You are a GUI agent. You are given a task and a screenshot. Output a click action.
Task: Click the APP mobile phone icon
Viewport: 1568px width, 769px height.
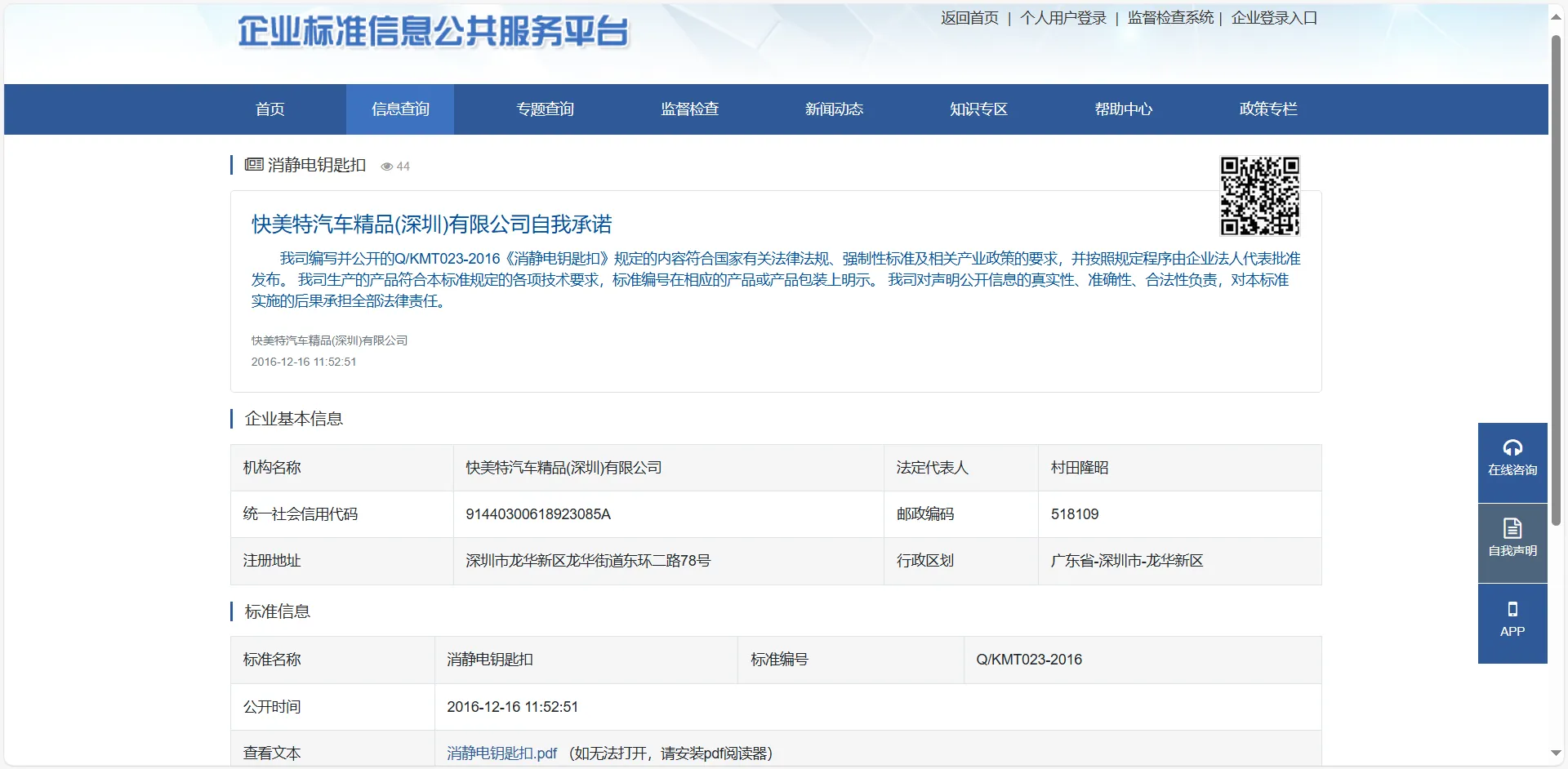pyautogui.click(x=1512, y=609)
